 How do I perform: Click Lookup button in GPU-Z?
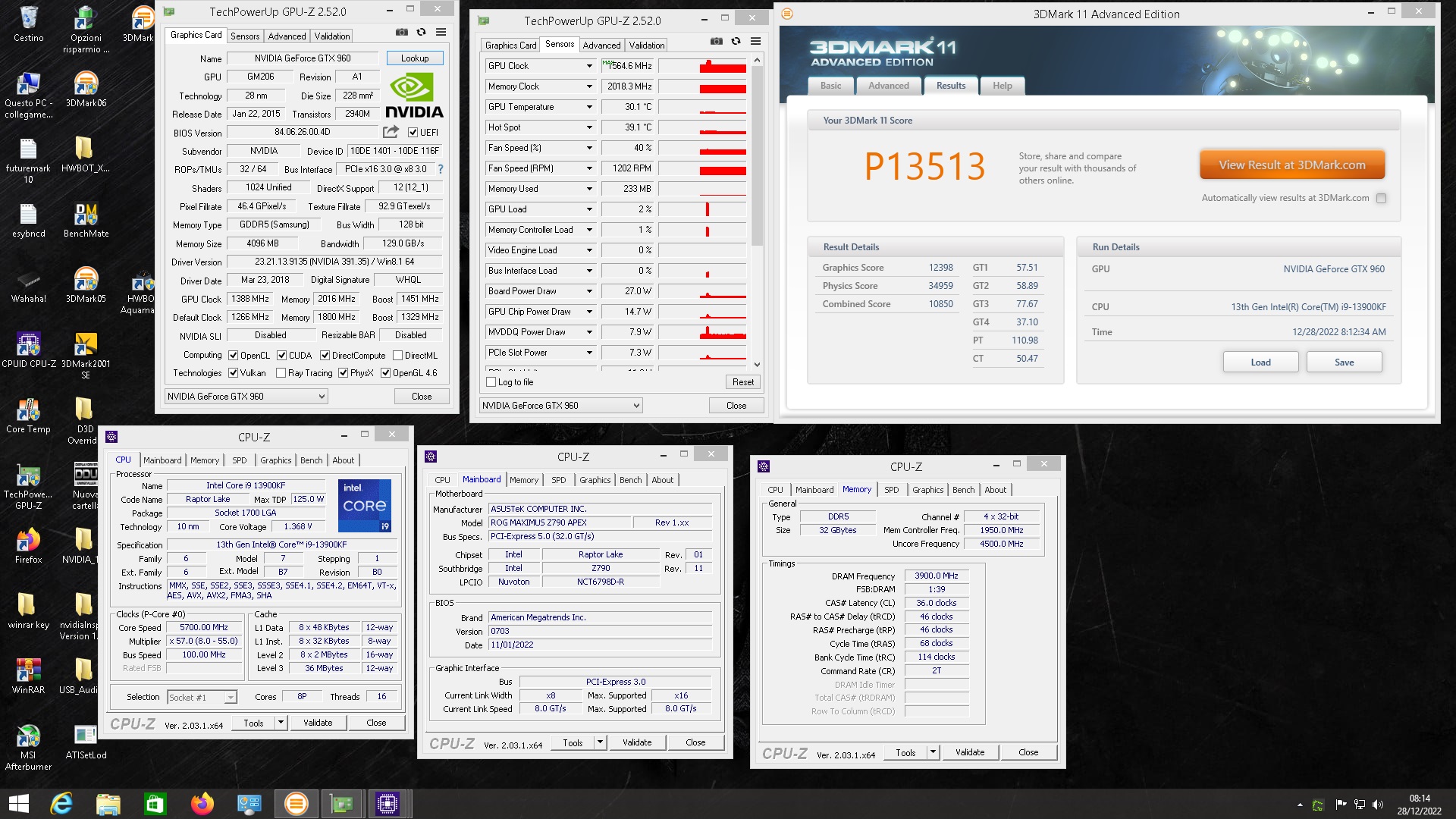pos(415,58)
